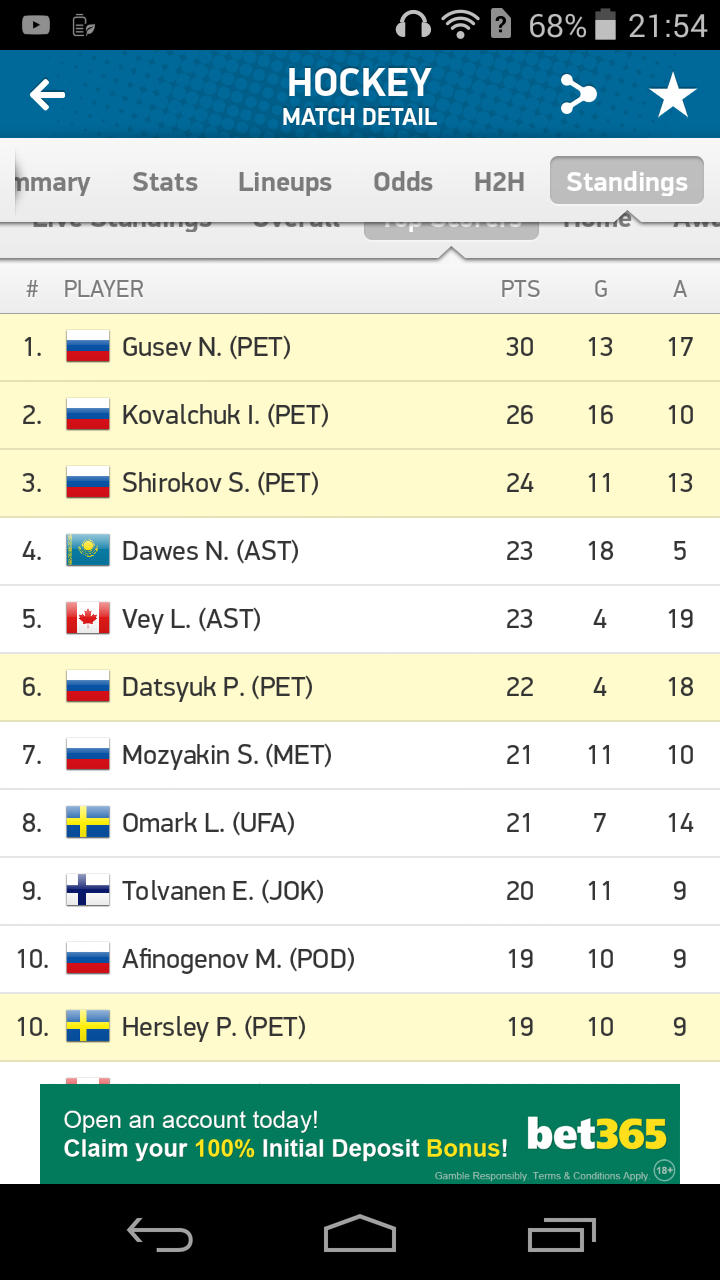Go to the H2H tab
Image resolution: width=720 pixels, height=1280 pixels.
[x=499, y=182]
